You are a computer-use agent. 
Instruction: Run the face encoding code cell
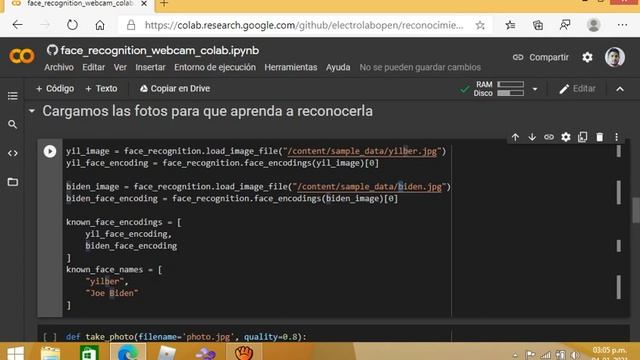click(x=50, y=151)
